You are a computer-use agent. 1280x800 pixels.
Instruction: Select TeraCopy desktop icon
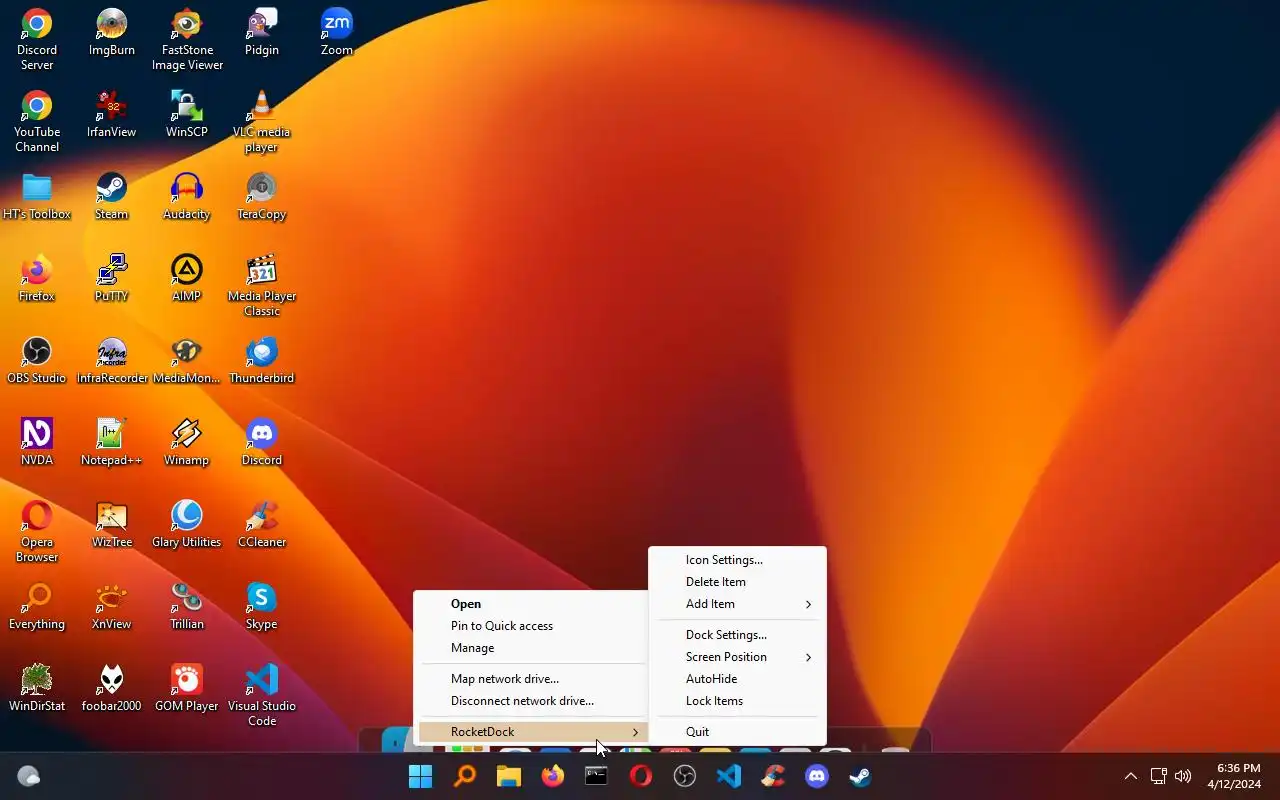(x=262, y=196)
